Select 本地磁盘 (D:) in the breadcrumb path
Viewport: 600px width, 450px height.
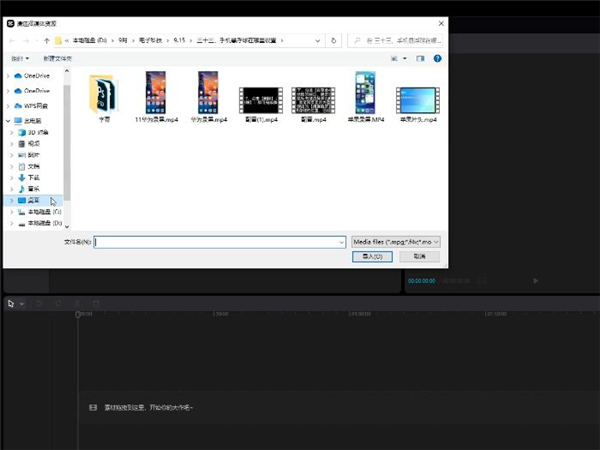click(x=90, y=40)
